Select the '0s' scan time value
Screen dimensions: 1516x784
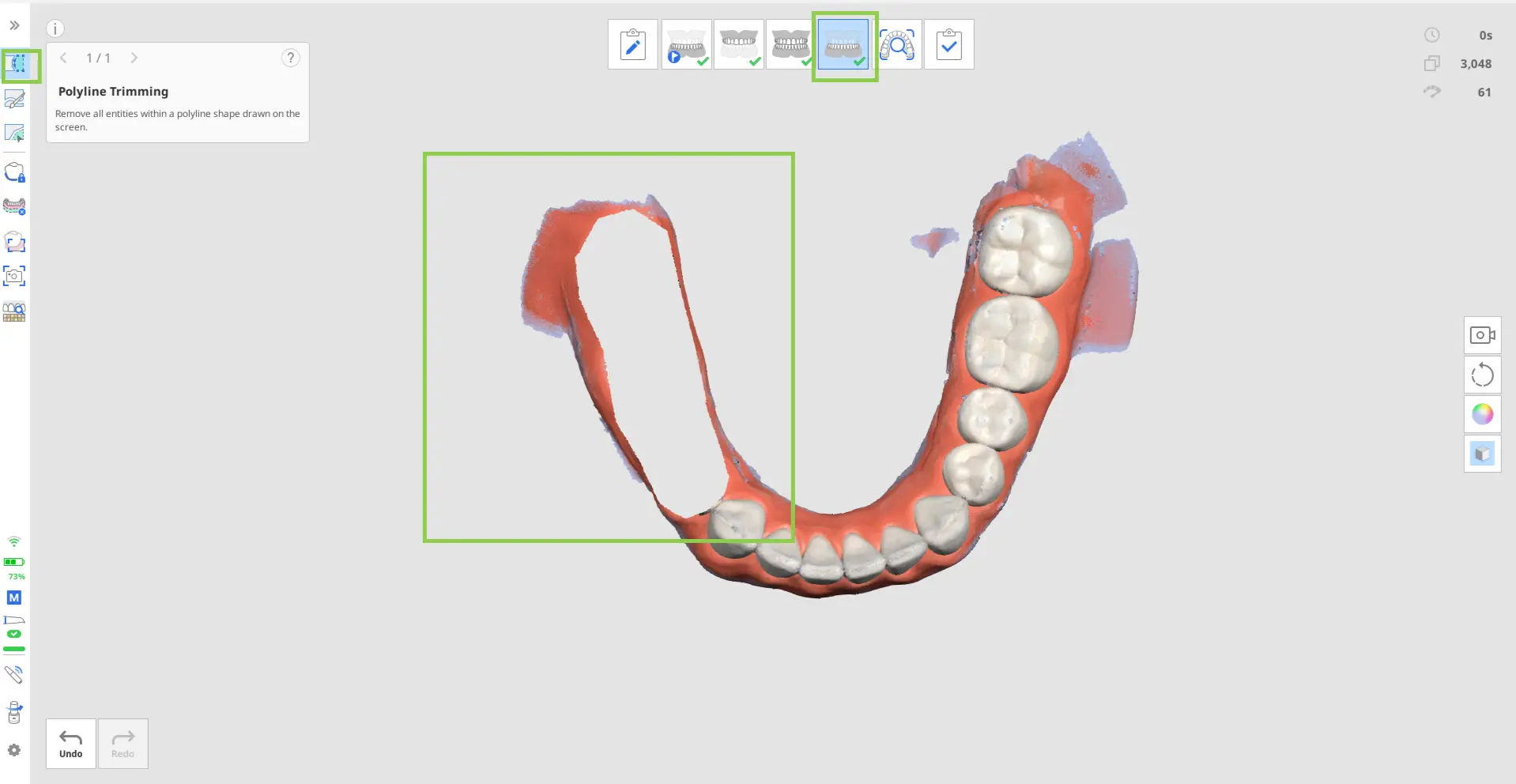coord(1485,36)
